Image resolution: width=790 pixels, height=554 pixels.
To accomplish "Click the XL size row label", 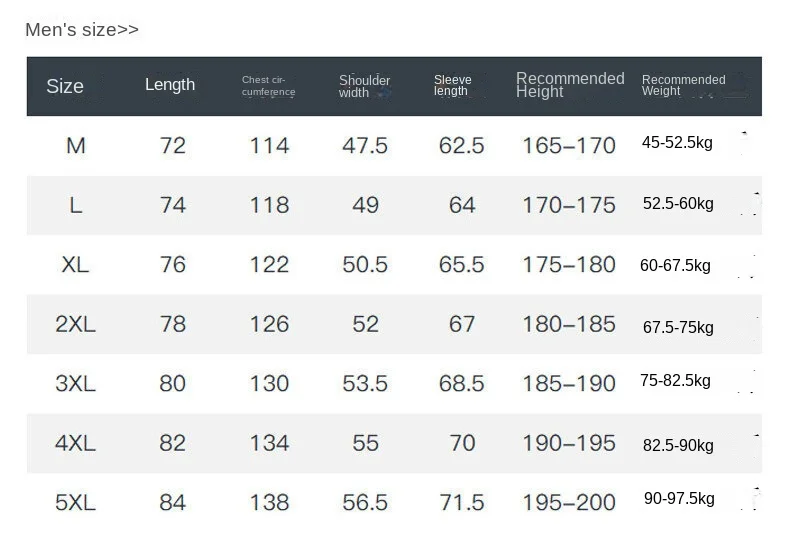I will click(x=76, y=265).
